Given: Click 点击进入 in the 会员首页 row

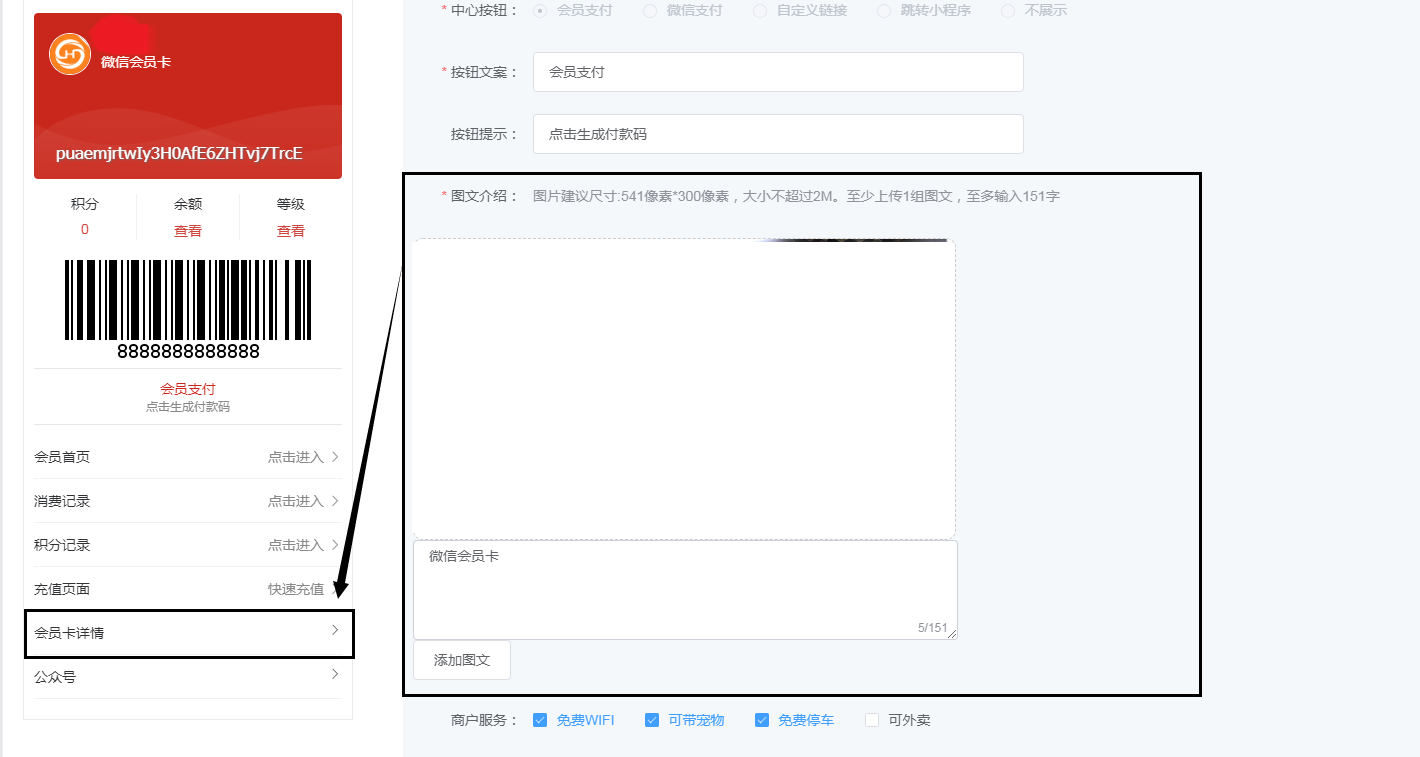Looking at the screenshot, I should pyautogui.click(x=296, y=457).
